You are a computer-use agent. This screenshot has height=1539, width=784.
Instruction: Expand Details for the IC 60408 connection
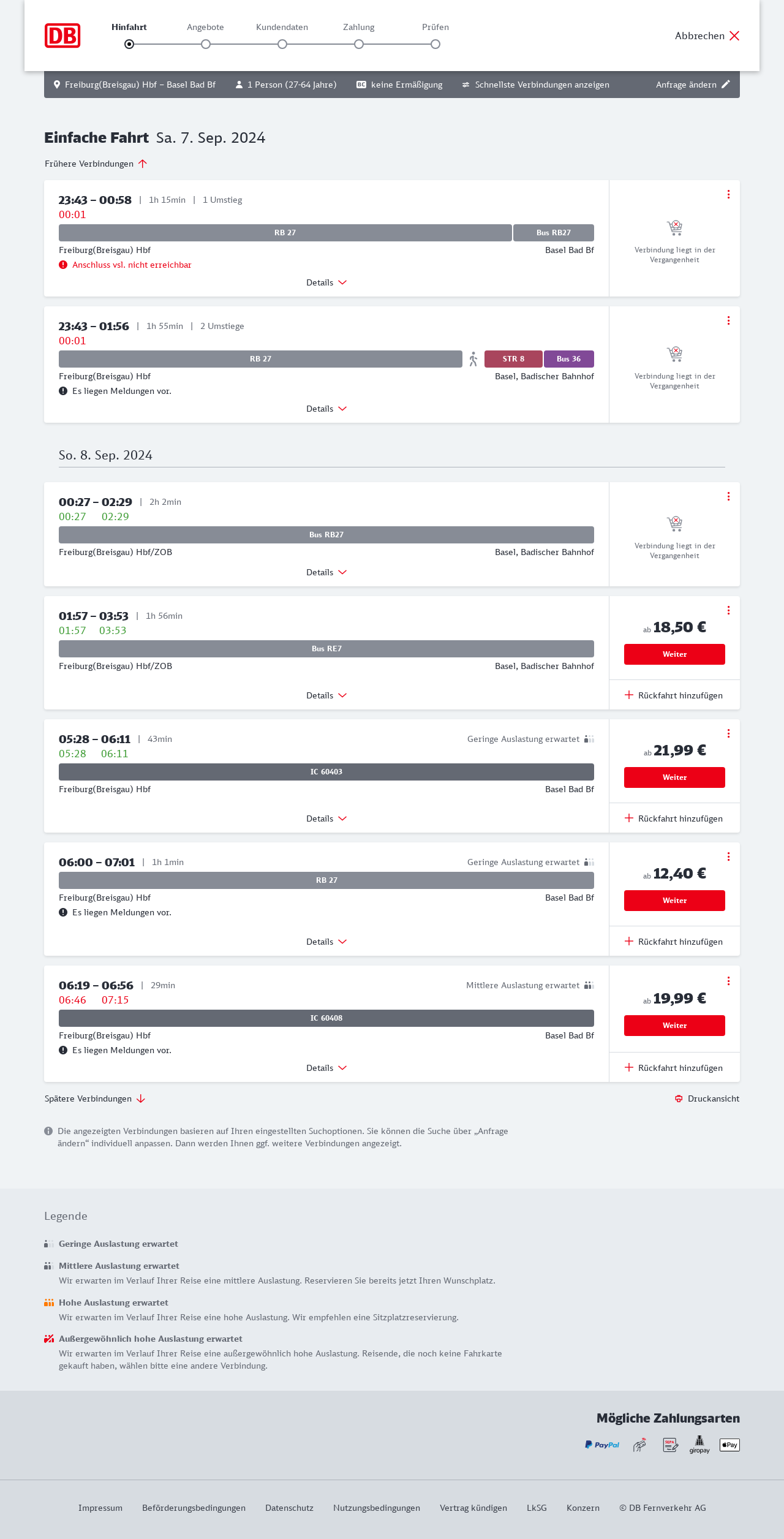[326, 1068]
